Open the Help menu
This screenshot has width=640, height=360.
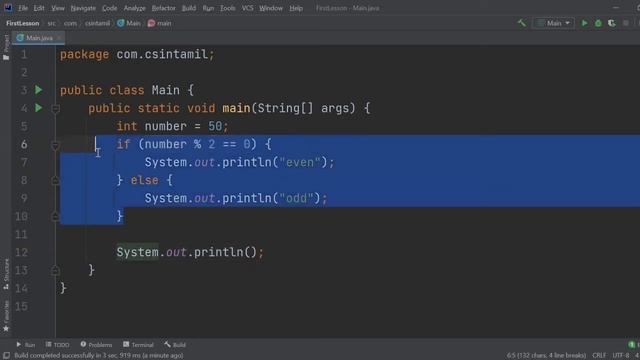[x=296, y=8]
